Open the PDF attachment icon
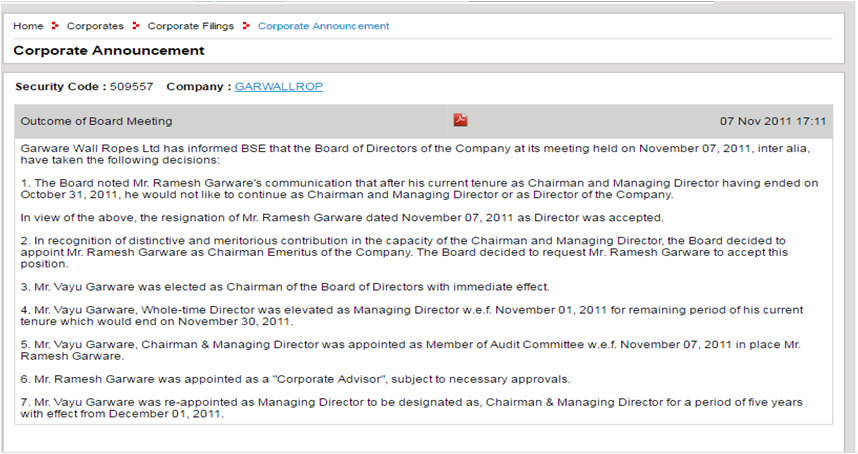This screenshot has height=454, width=858. click(x=461, y=121)
